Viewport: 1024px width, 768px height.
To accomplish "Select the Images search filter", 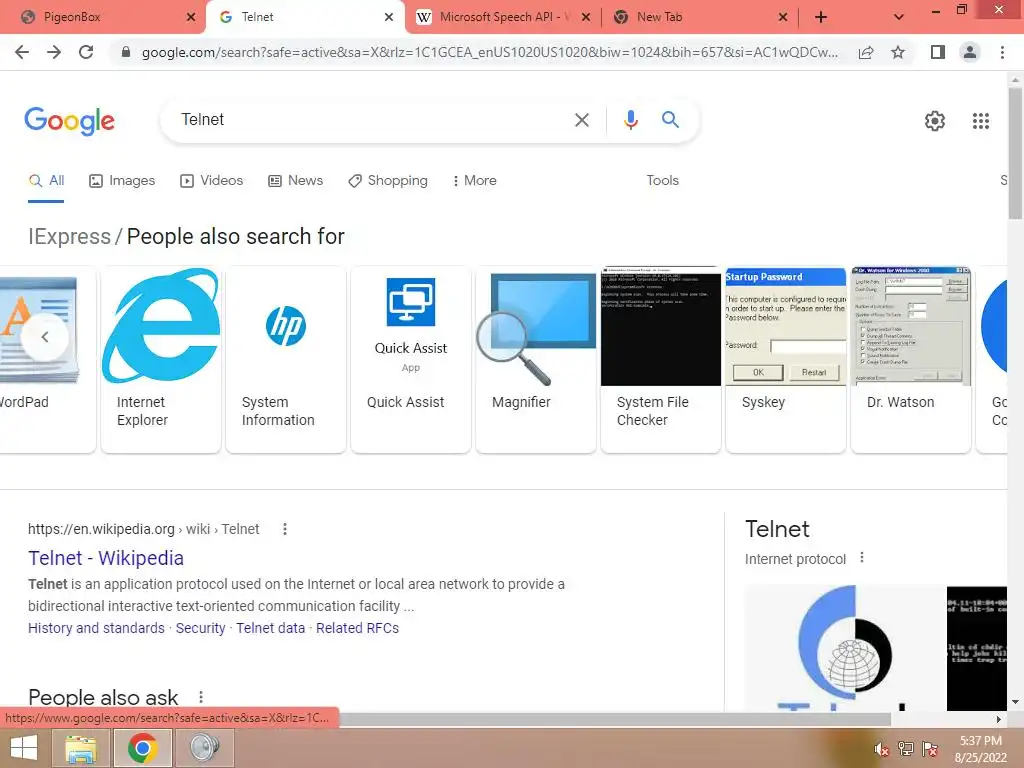I will coord(122,181).
